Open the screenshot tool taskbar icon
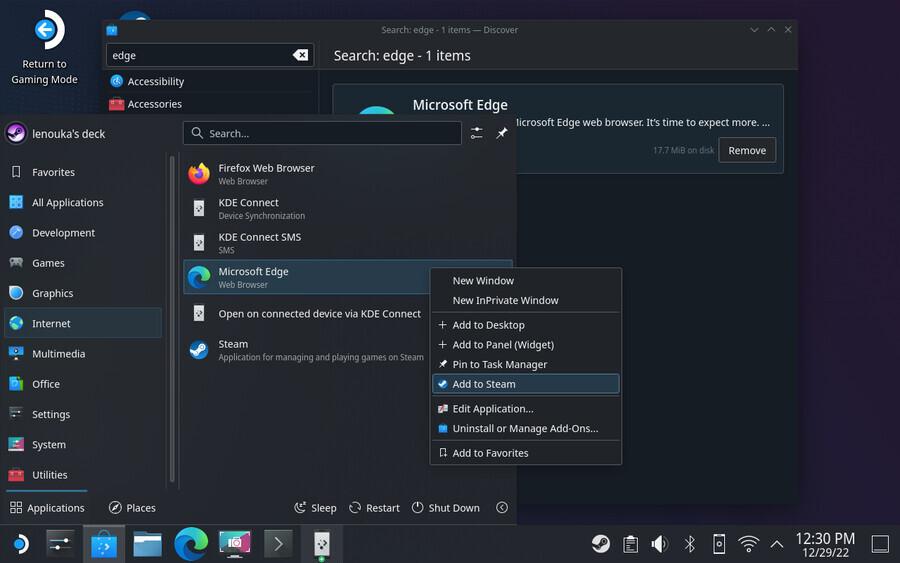Image resolution: width=900 pixels, height=563 pixels. click(235, 543)
